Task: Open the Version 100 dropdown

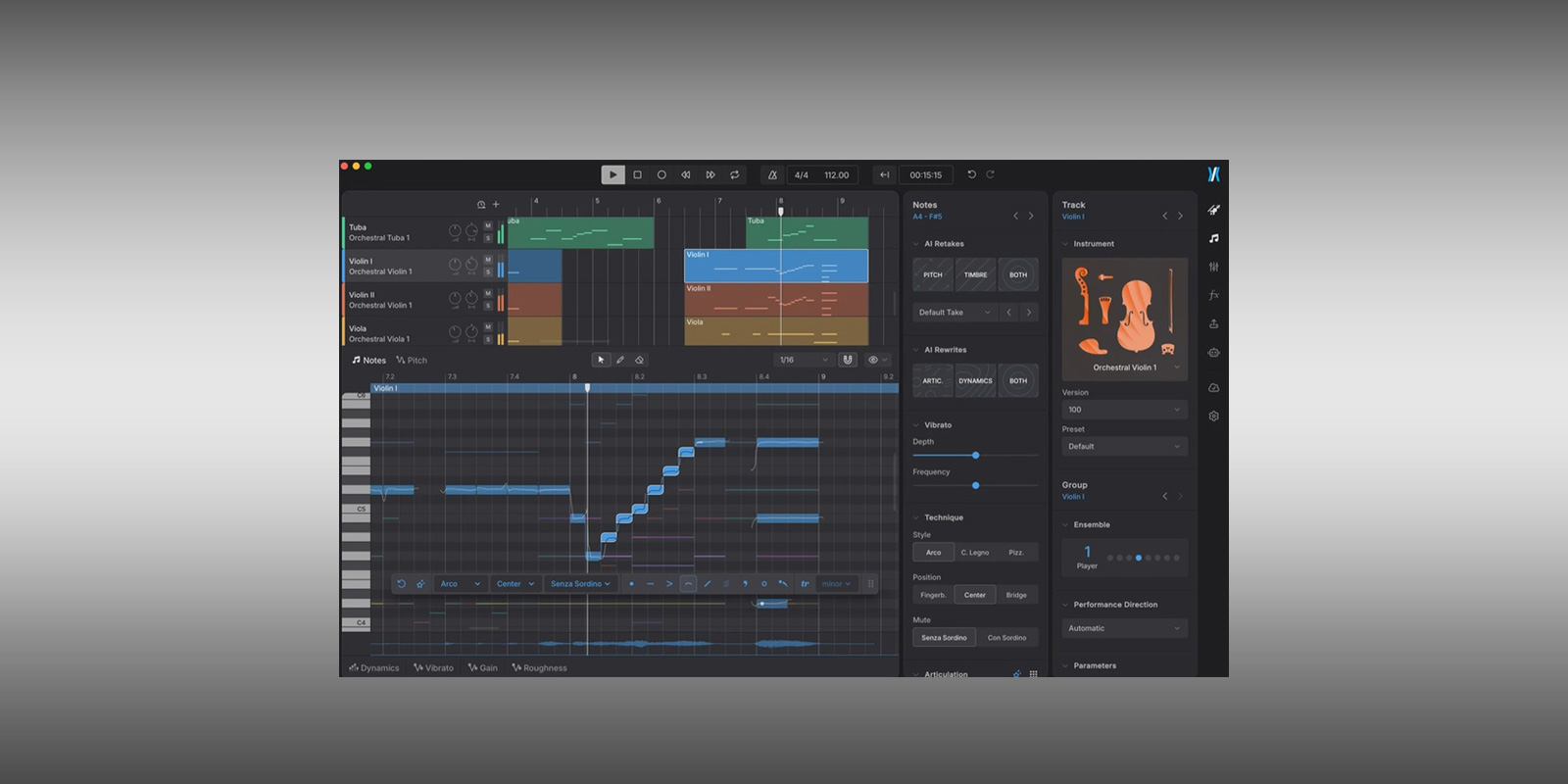Action: [1125, 410]
